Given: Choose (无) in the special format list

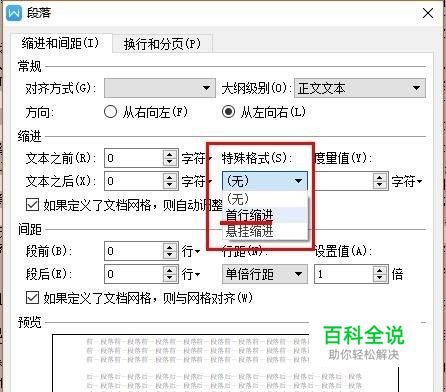Looking at the screenshot, I should tap(265, 199).
